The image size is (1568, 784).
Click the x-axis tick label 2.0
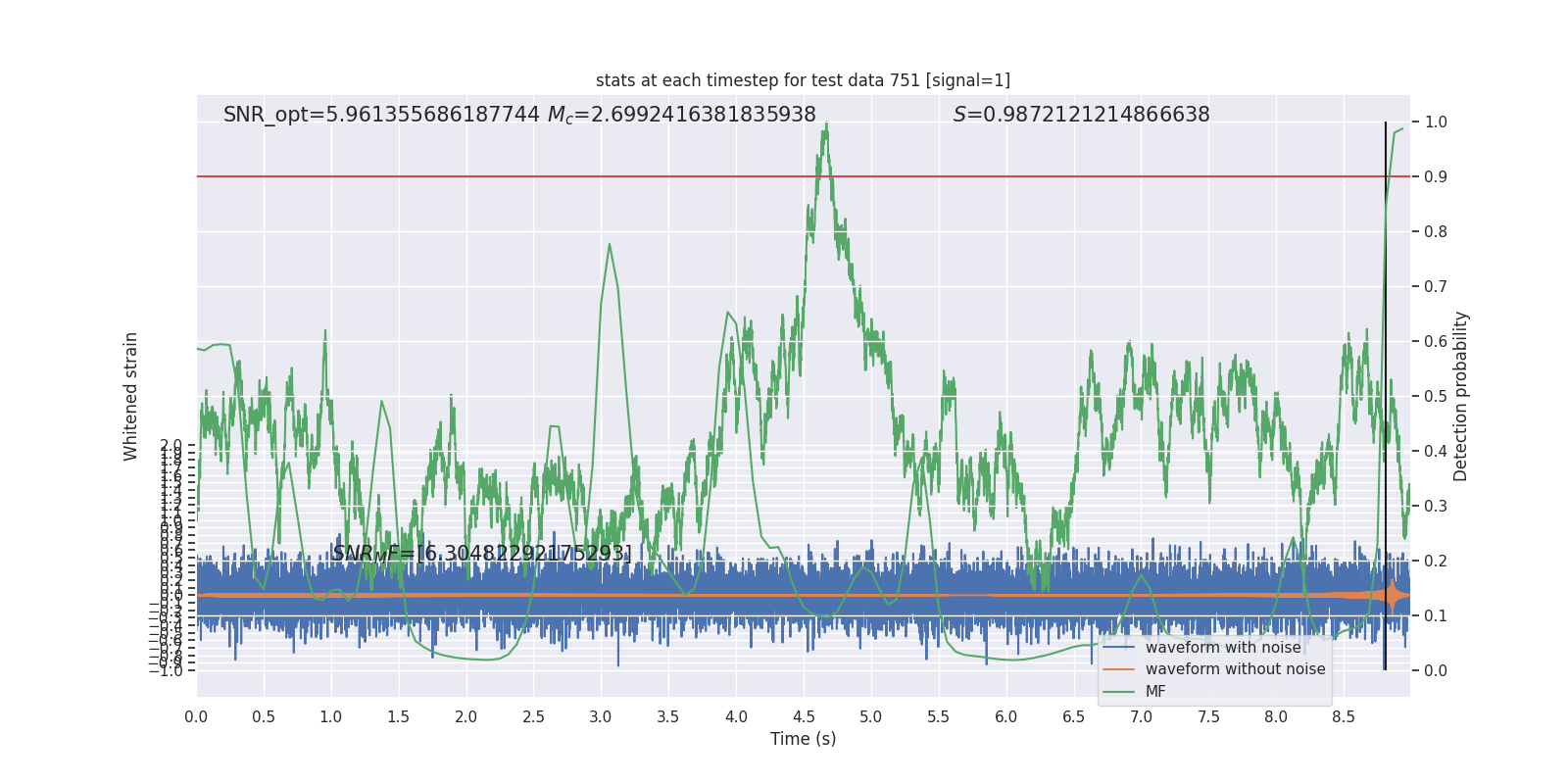click(x=465, y=716)
